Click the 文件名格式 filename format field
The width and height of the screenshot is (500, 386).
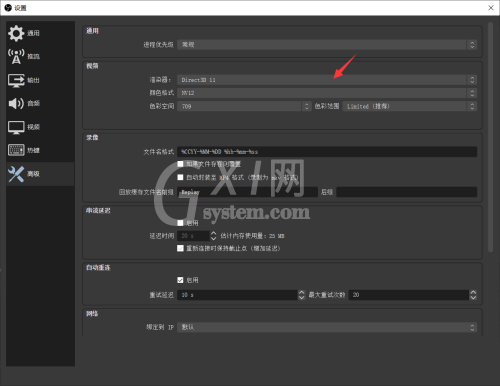[327, 152]
